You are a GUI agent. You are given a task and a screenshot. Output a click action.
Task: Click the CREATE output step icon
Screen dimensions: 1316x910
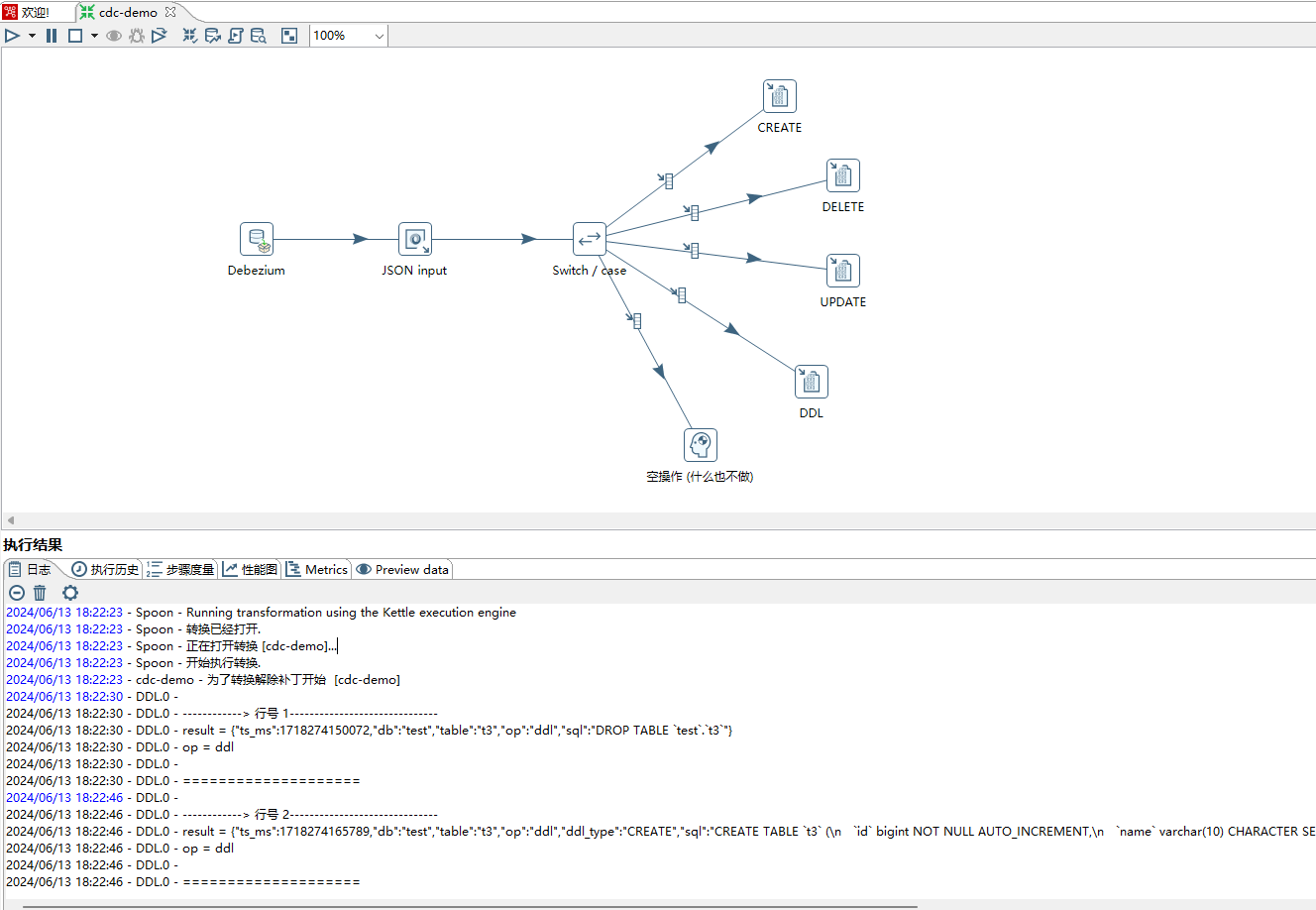click(780, 97)
